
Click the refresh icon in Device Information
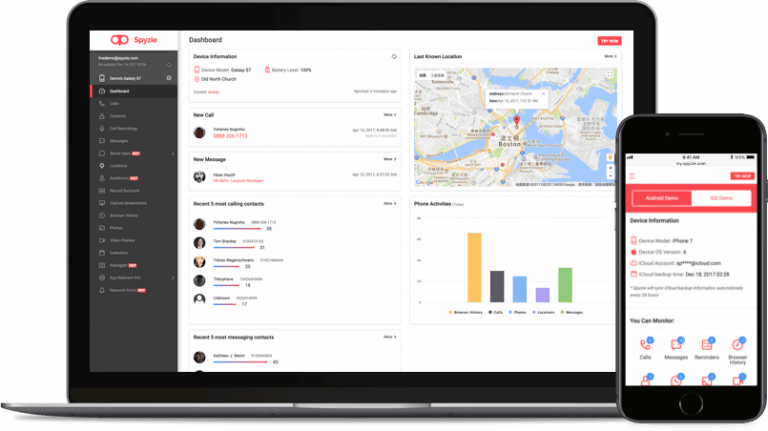coord(394,56)
